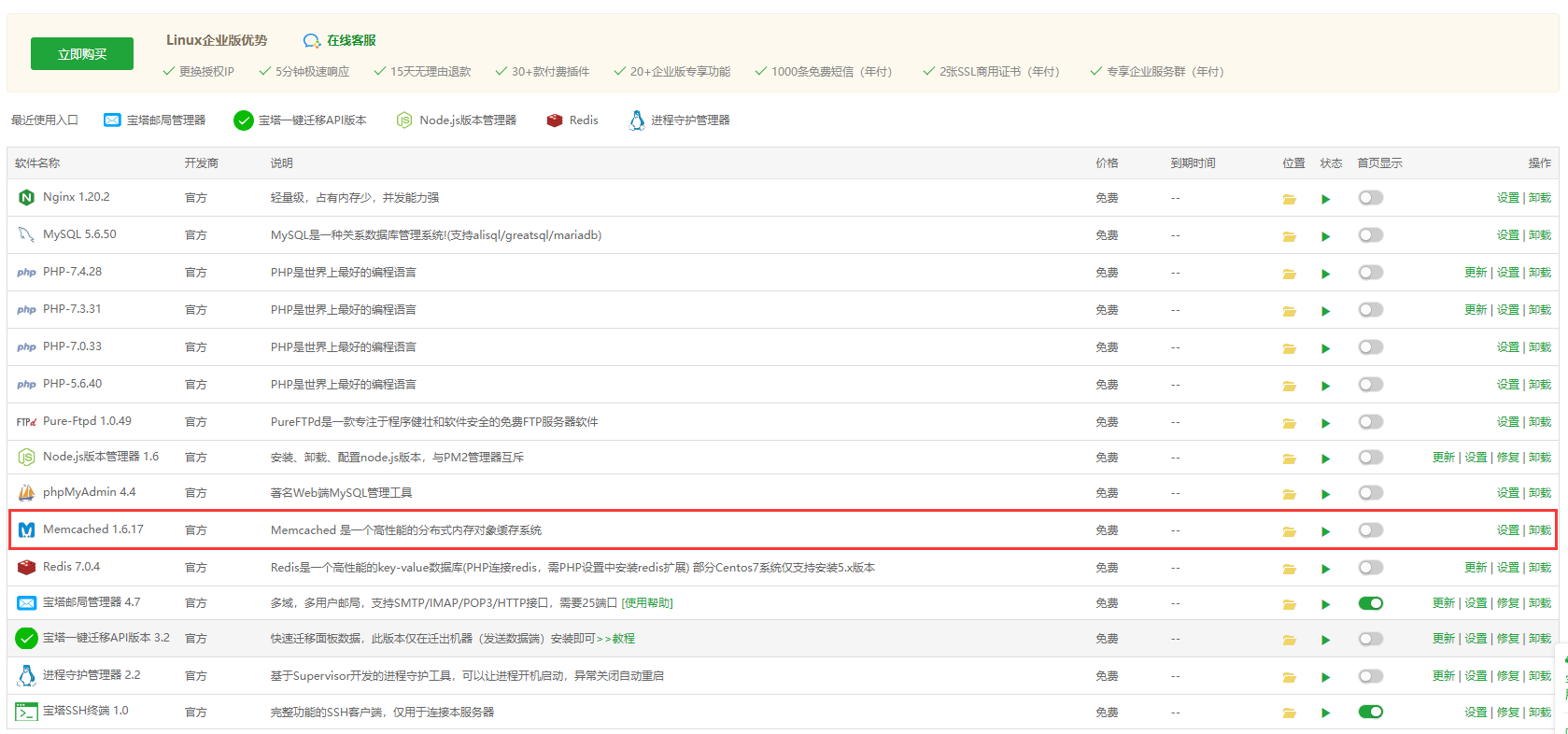
Task: Click the SSH terminal icon in the list
Action: pyautogui.click(x=26, y=712)
